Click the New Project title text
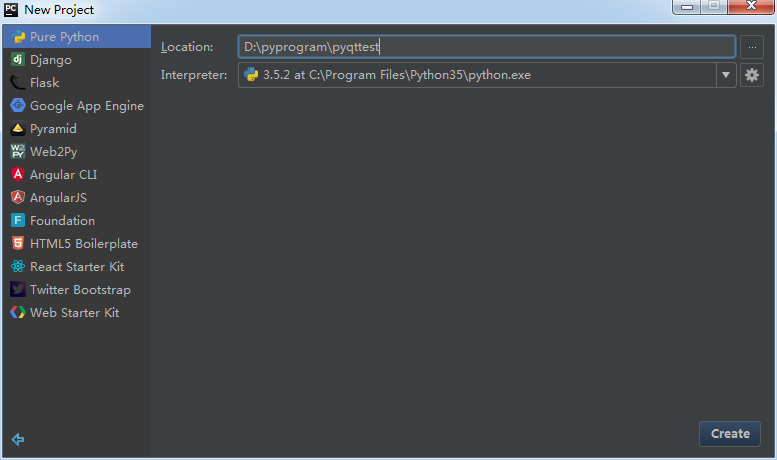The width and height of the screenshot is (777, 460). point(59,10)
